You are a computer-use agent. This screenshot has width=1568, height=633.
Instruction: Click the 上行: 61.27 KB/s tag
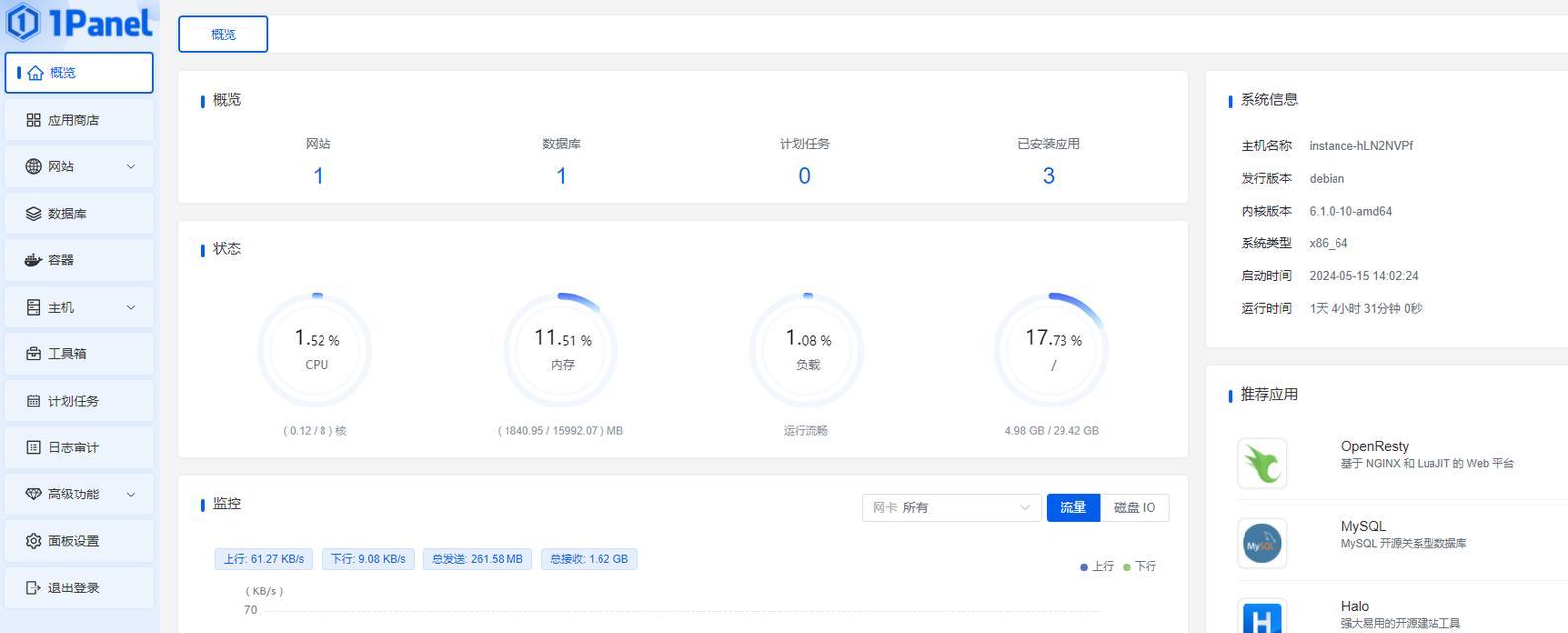[263, 559]
